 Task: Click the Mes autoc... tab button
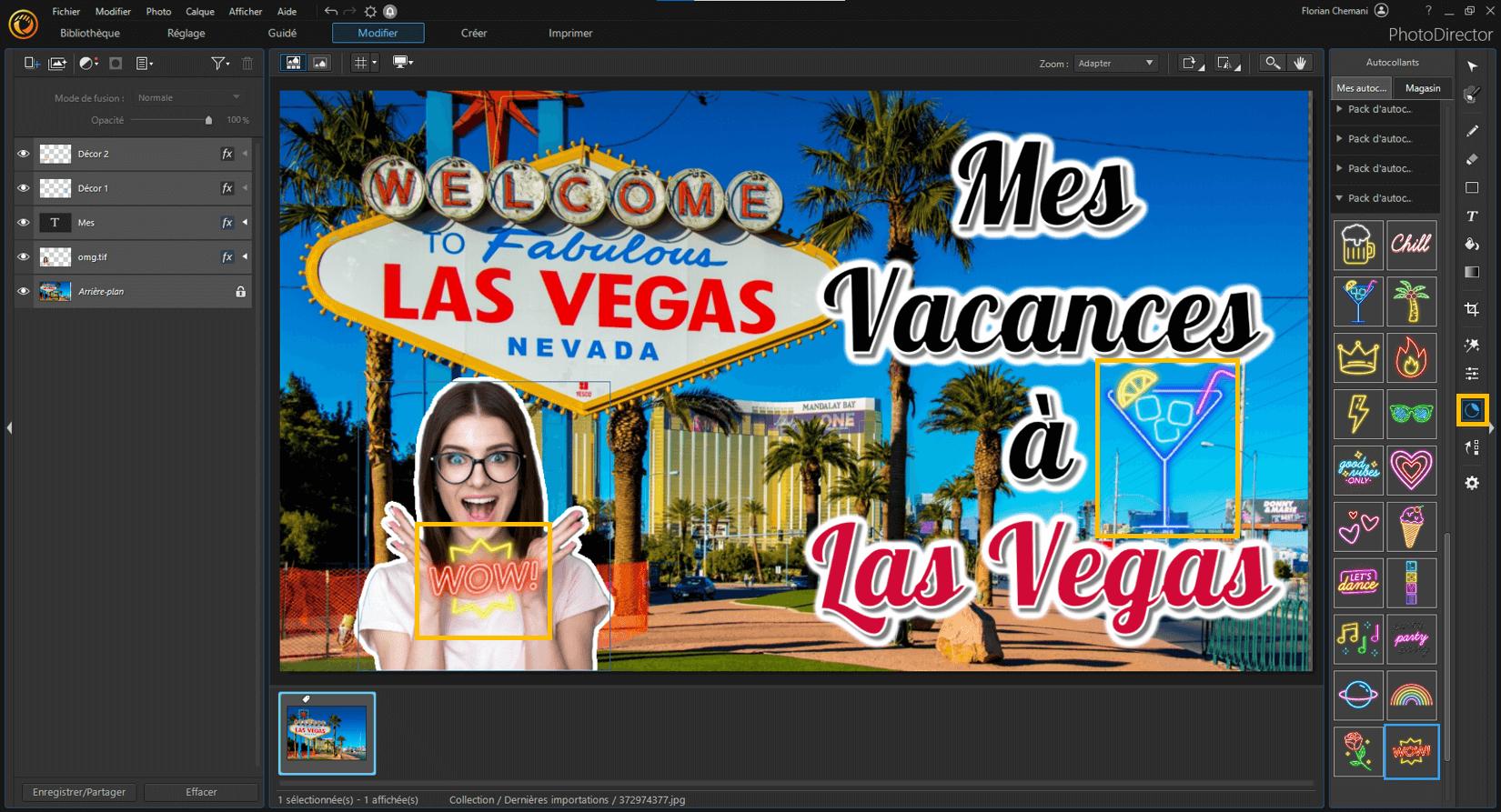pyautogui.click(x=1362, y=88)
